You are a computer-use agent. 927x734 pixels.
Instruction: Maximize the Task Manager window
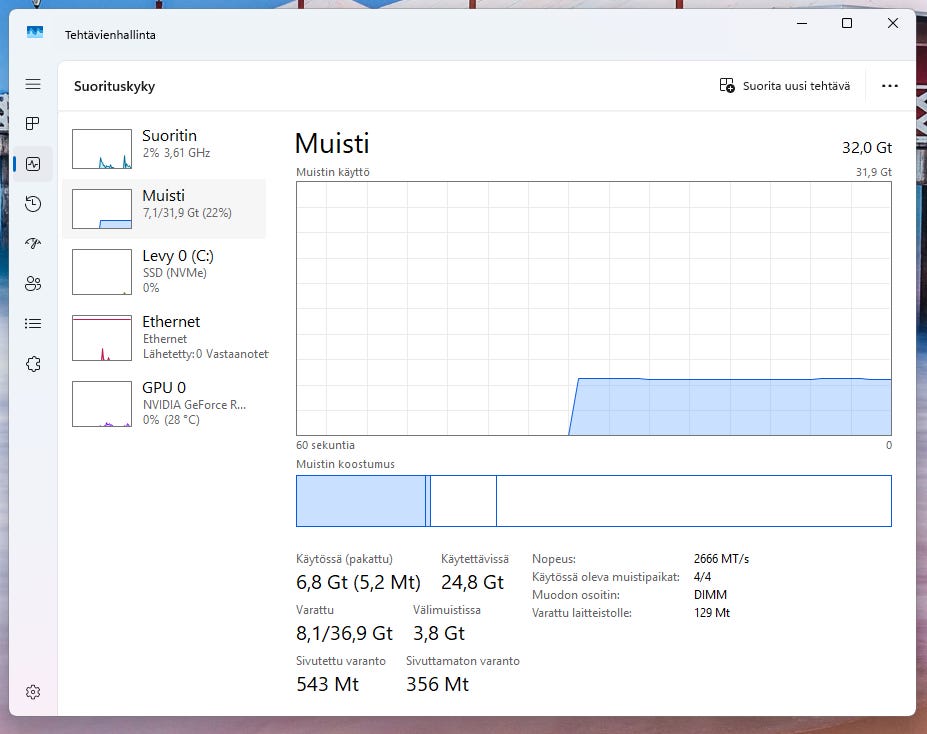tap(847, 23)
